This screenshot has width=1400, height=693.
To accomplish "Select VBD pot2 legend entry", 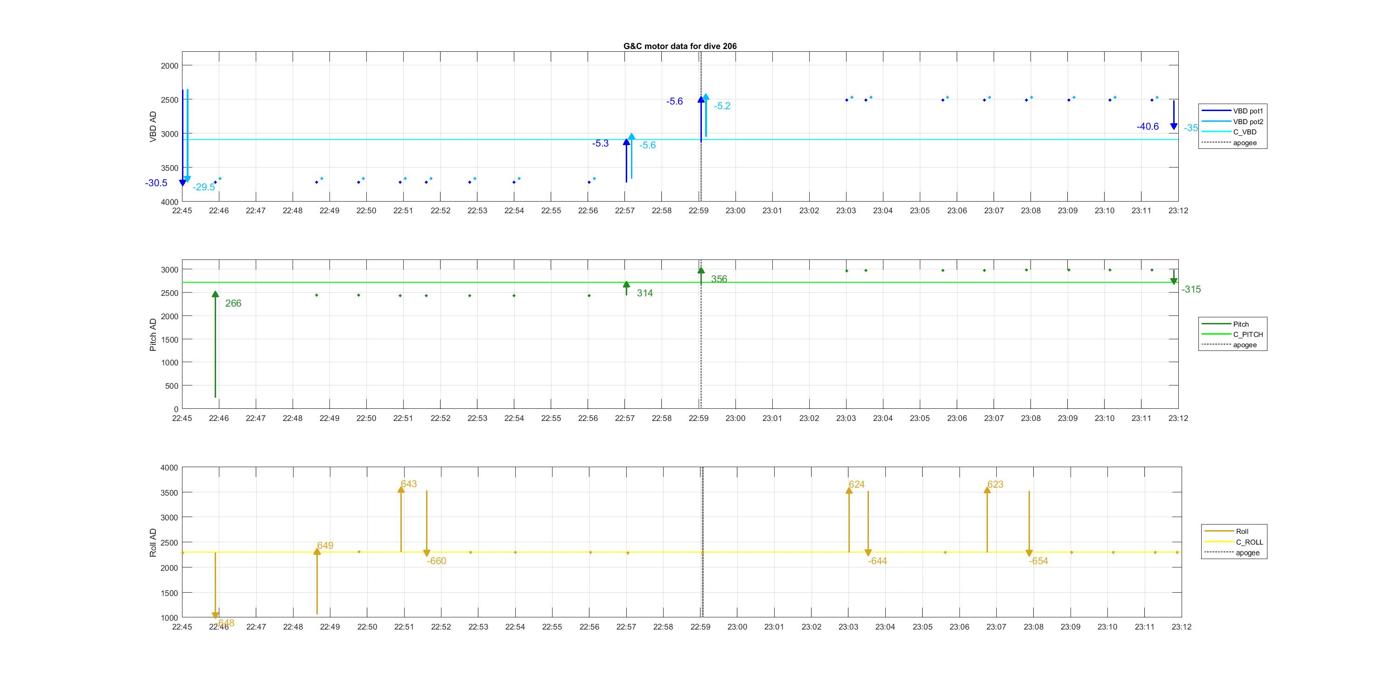I will [x=1233, y=121].
